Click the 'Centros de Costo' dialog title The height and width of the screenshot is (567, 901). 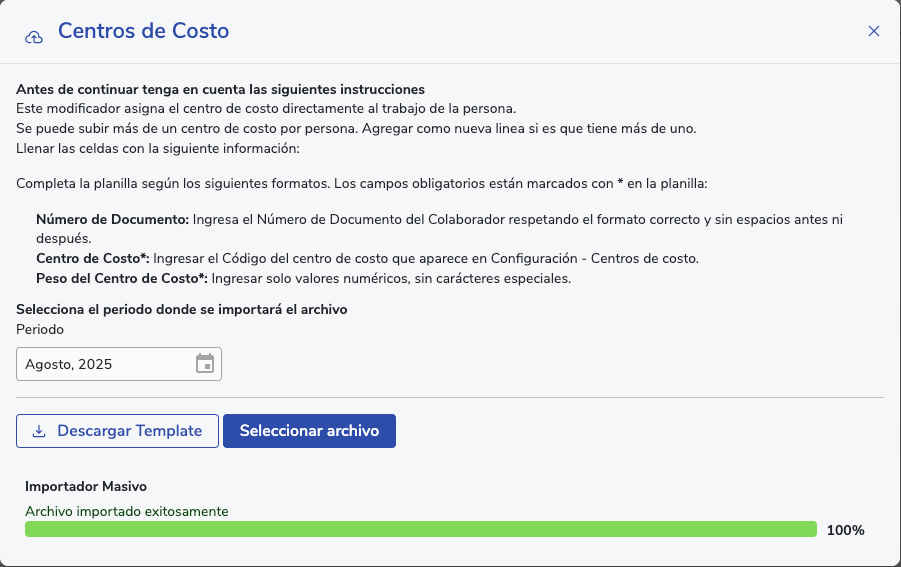pos(143,31)
